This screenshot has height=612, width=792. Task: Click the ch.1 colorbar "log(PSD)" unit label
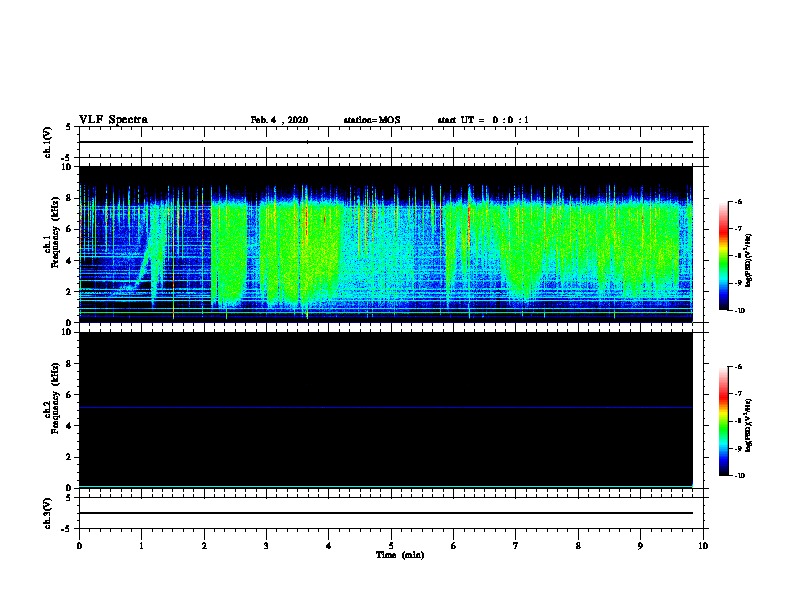(749, 261)
